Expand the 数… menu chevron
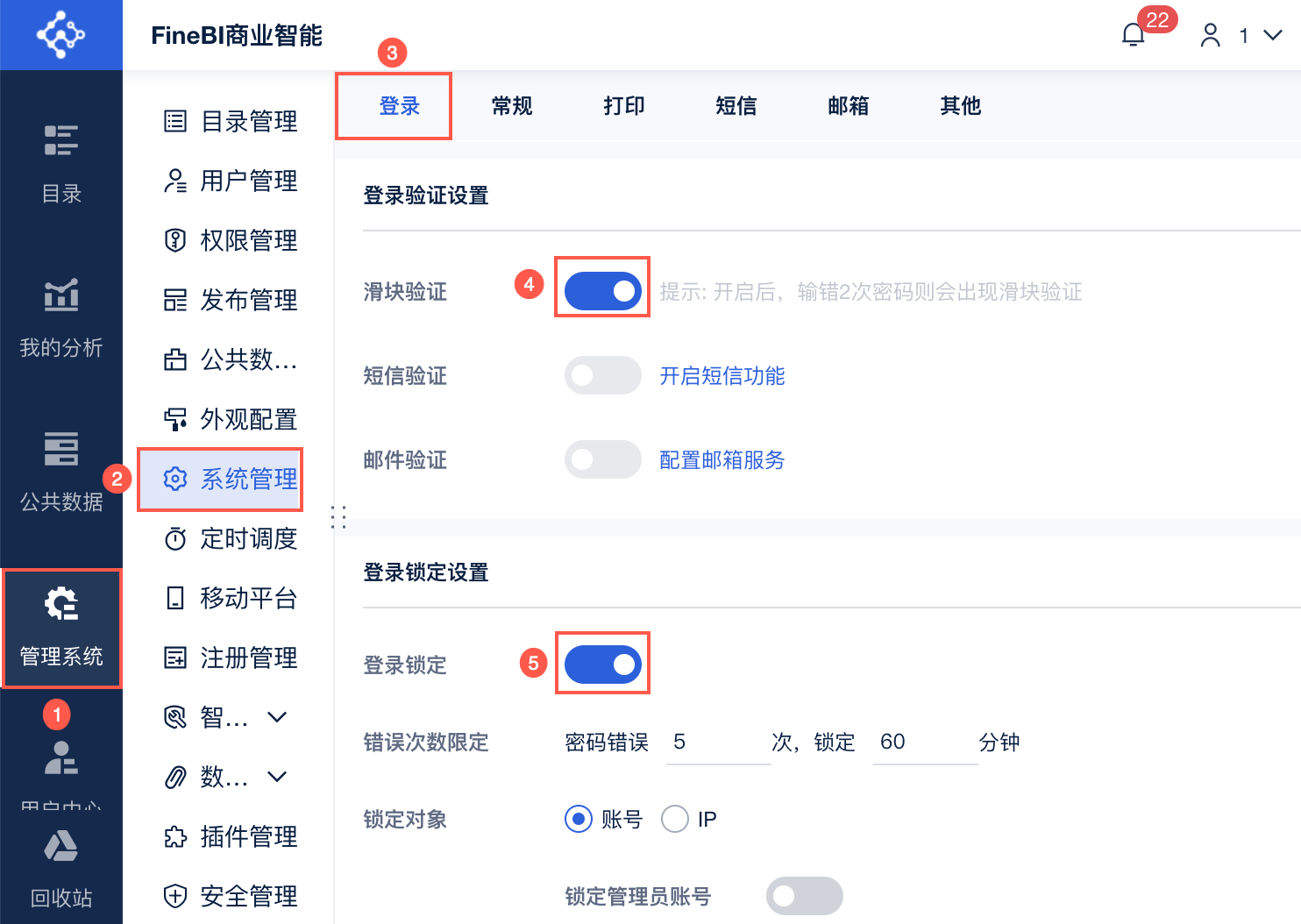 [277, 777]
